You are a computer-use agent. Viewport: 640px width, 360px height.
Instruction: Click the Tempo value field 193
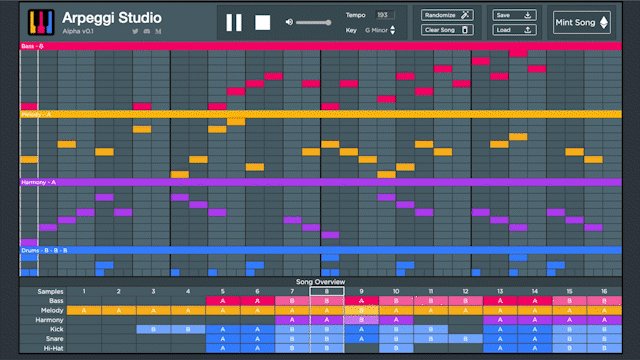pyautogui.click(x=385, y=15)
